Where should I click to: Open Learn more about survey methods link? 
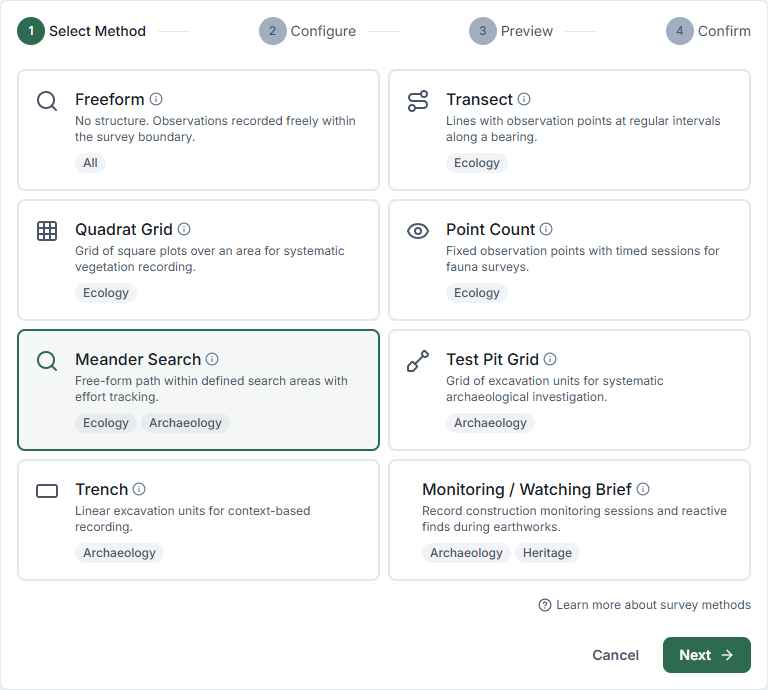point(645,605)
